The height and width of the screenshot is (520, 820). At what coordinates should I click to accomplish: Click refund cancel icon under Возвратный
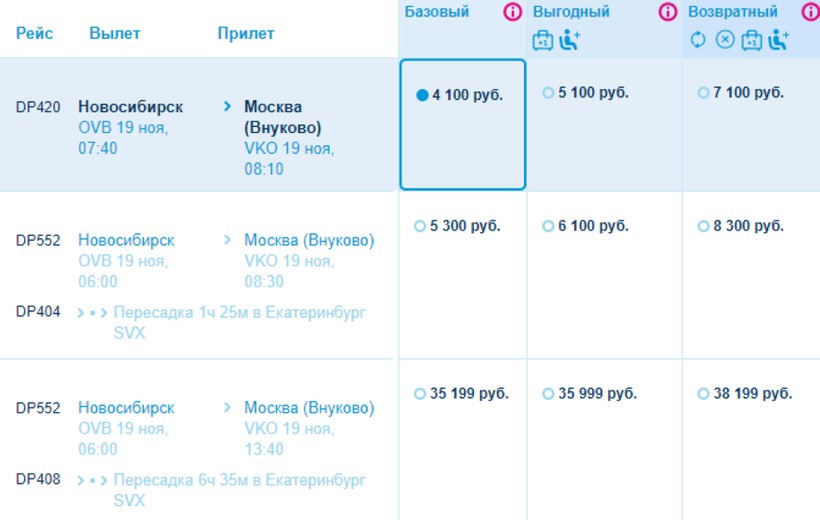[x=725, y=40]
